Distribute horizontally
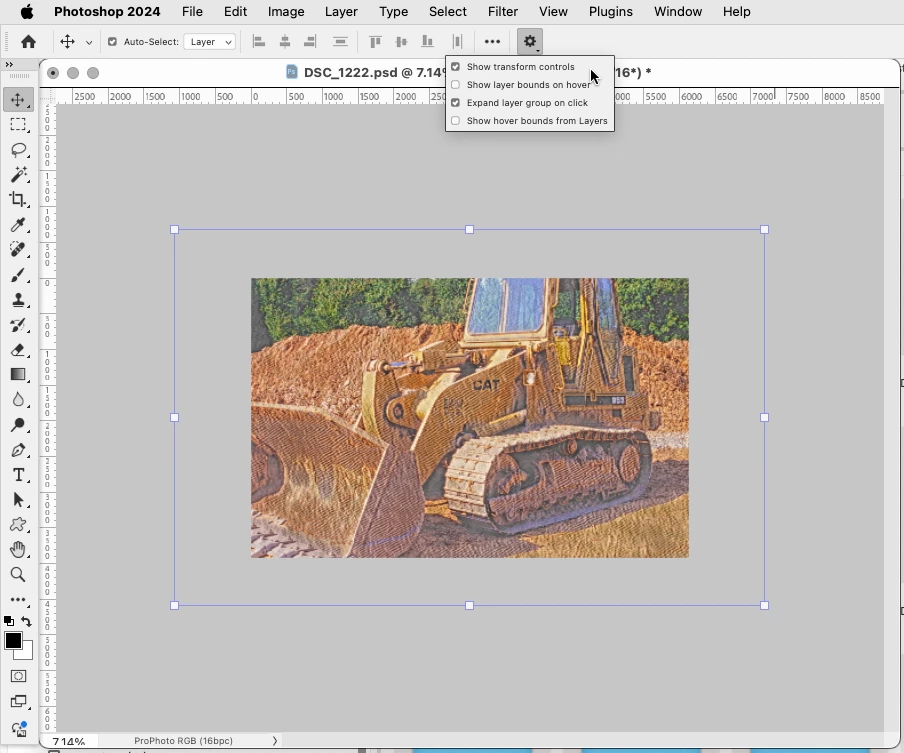 pos(458,42)
